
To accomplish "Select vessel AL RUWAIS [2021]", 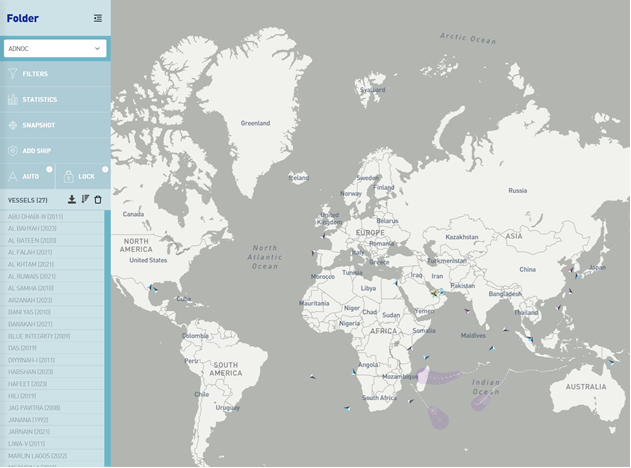I will [x=52, y=276].
